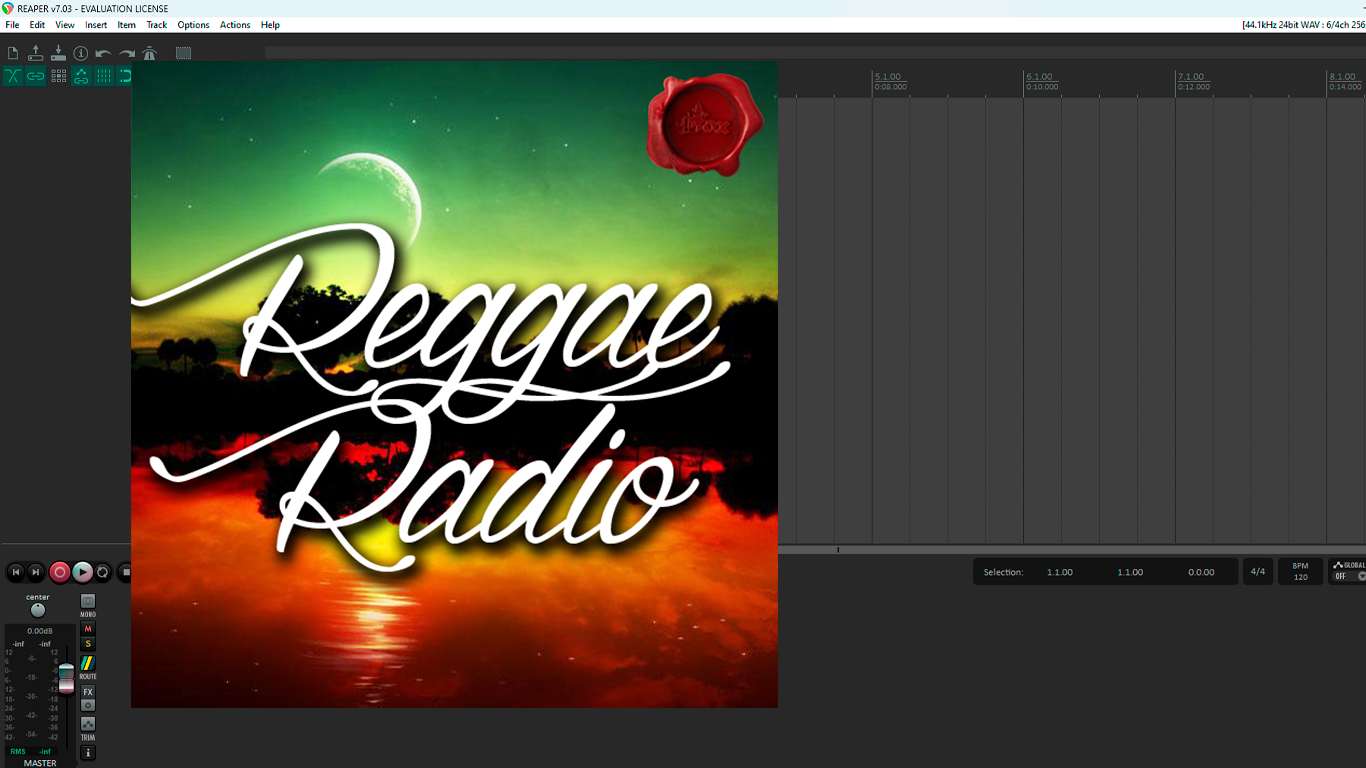Open the Insert menu
1366x768 pixels.
pyautogui.click(x=96, y=25)
